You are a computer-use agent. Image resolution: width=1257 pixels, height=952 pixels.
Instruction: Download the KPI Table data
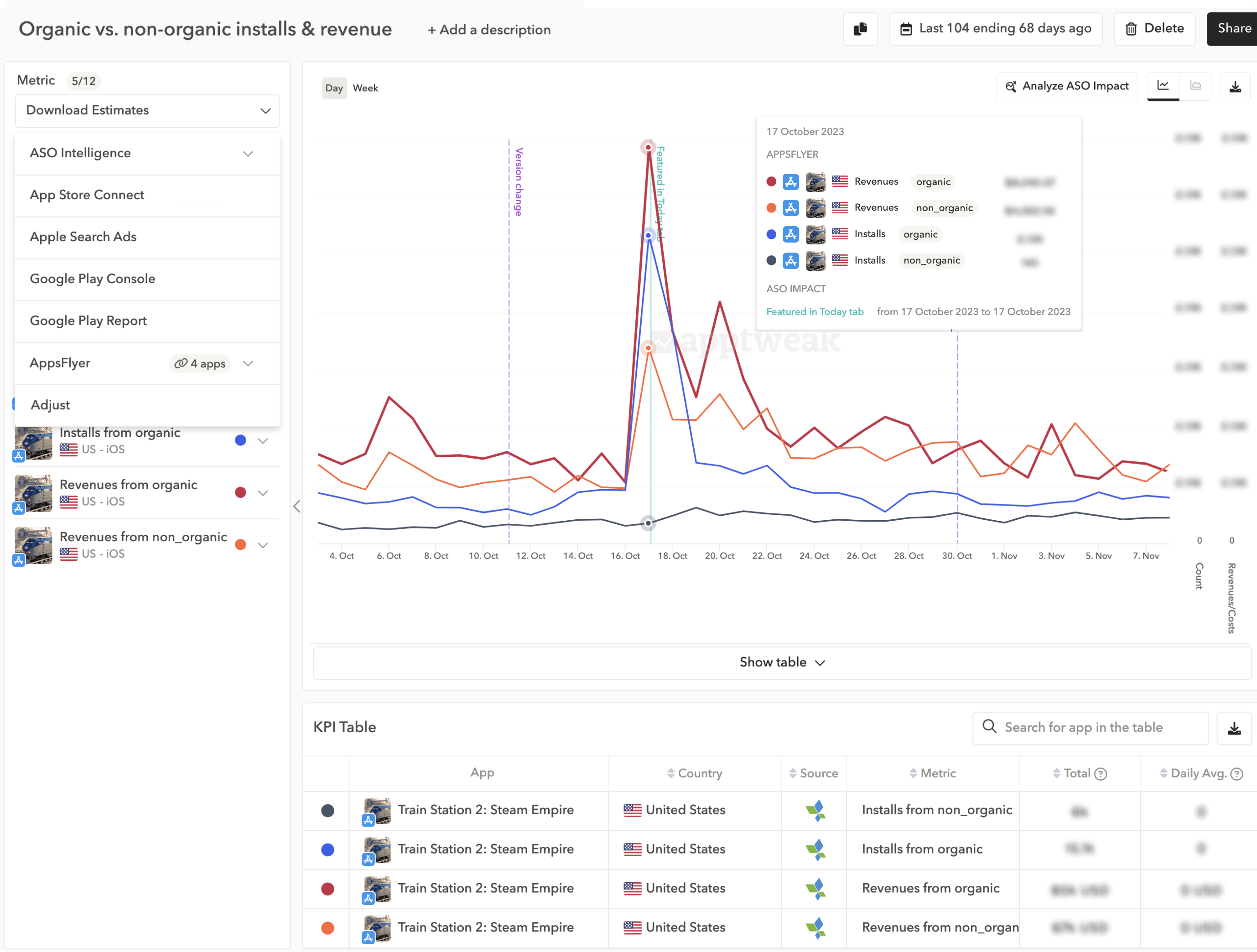[1234, 728]
